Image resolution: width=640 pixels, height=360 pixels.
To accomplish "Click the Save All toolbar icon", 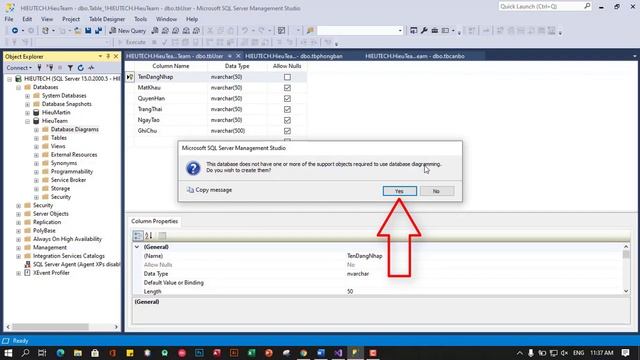I will (98, 31).
